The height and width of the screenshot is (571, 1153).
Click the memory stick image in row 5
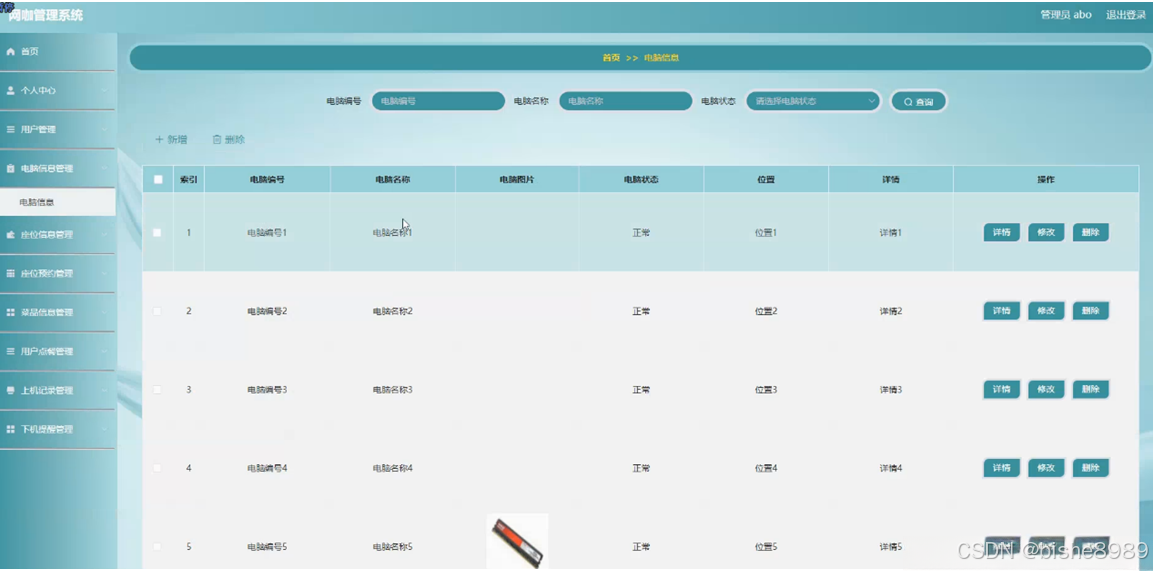point(518,542)
